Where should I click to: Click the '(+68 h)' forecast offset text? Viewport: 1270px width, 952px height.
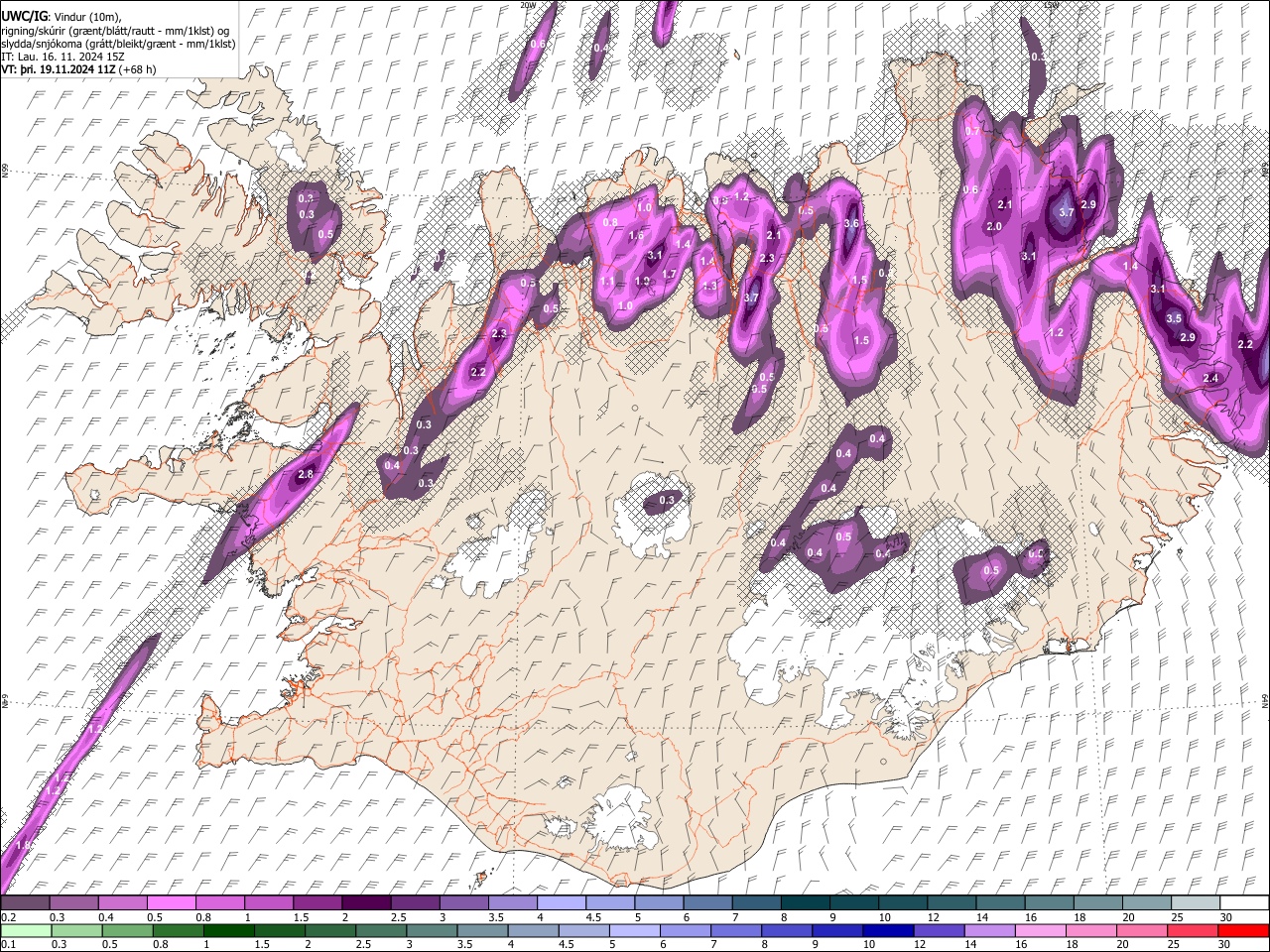137,69
